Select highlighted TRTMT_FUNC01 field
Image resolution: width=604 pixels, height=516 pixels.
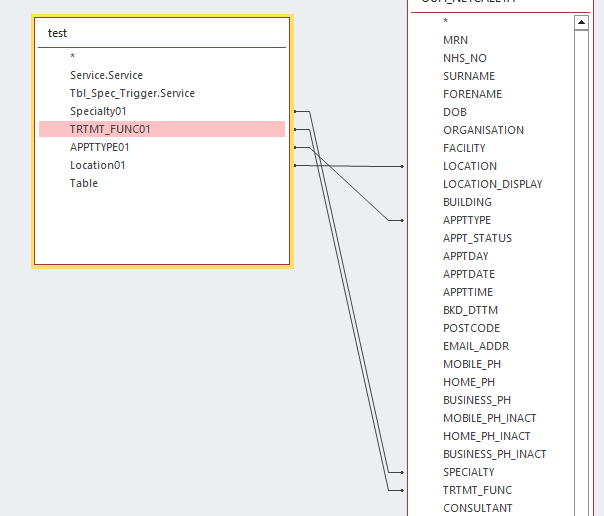click(162, 129)
